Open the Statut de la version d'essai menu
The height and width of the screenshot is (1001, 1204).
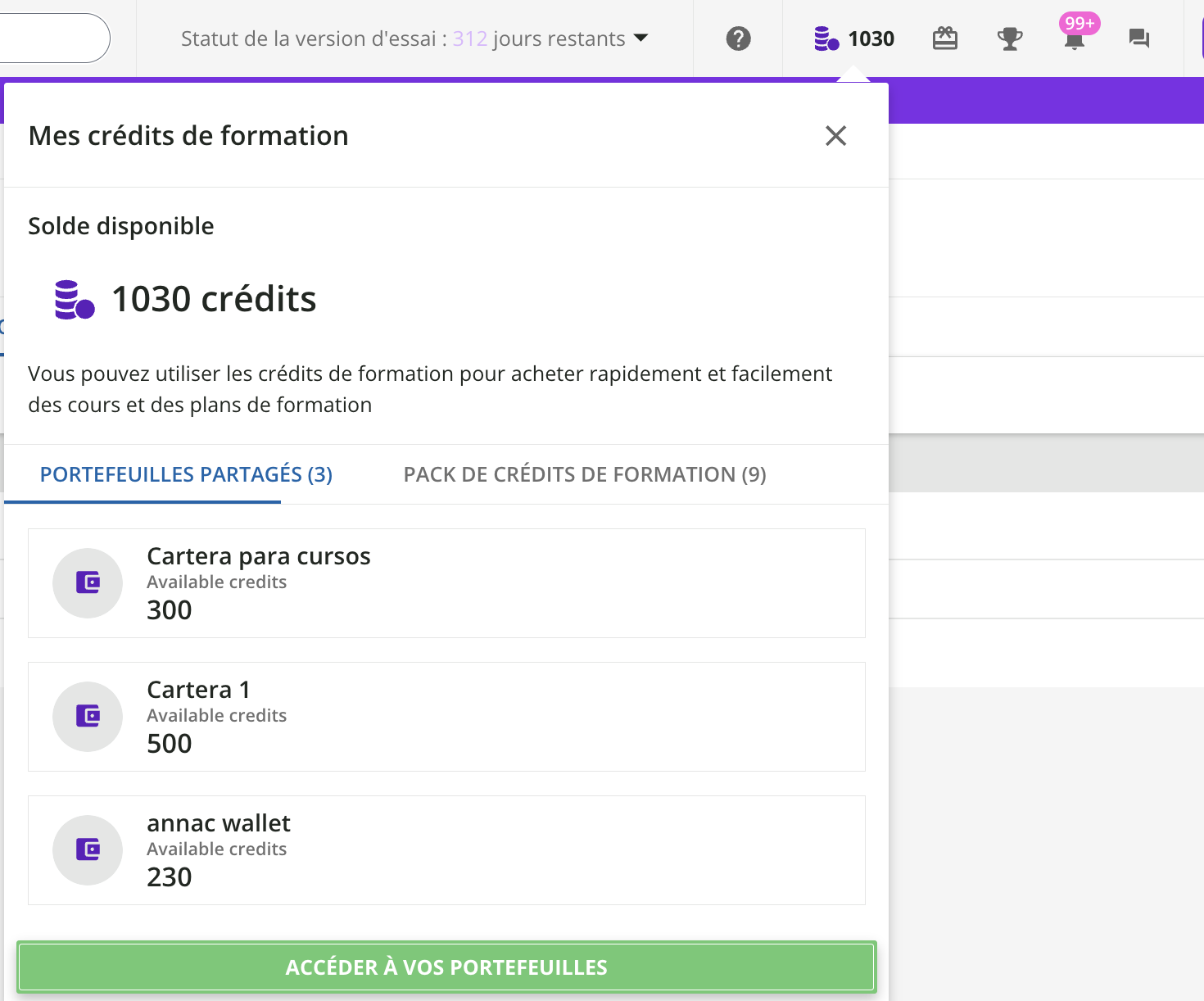click(x=401, y=38)
